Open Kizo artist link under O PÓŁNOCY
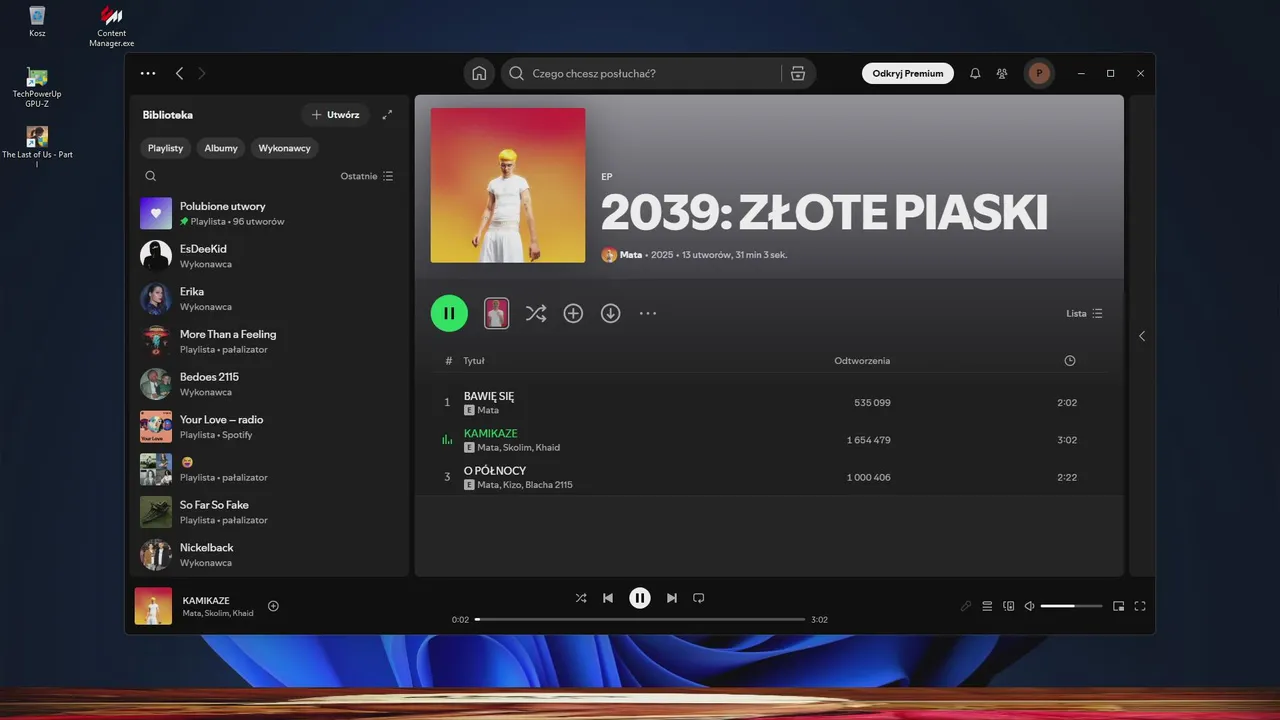Image resolution: width=1280 pixels, height=720 pixels. click(x=511, y=485)
